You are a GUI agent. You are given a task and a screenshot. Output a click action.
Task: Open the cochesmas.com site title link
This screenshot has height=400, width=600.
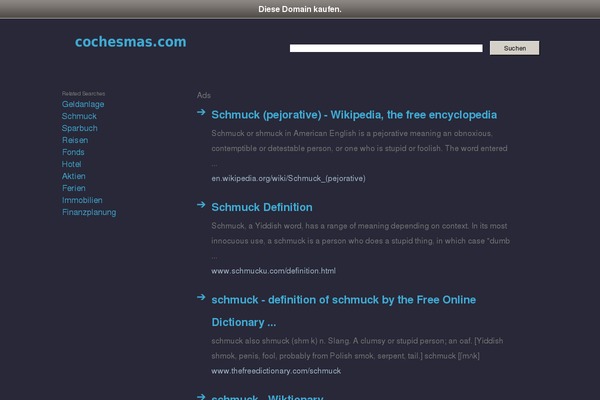(x=130, y=42)
